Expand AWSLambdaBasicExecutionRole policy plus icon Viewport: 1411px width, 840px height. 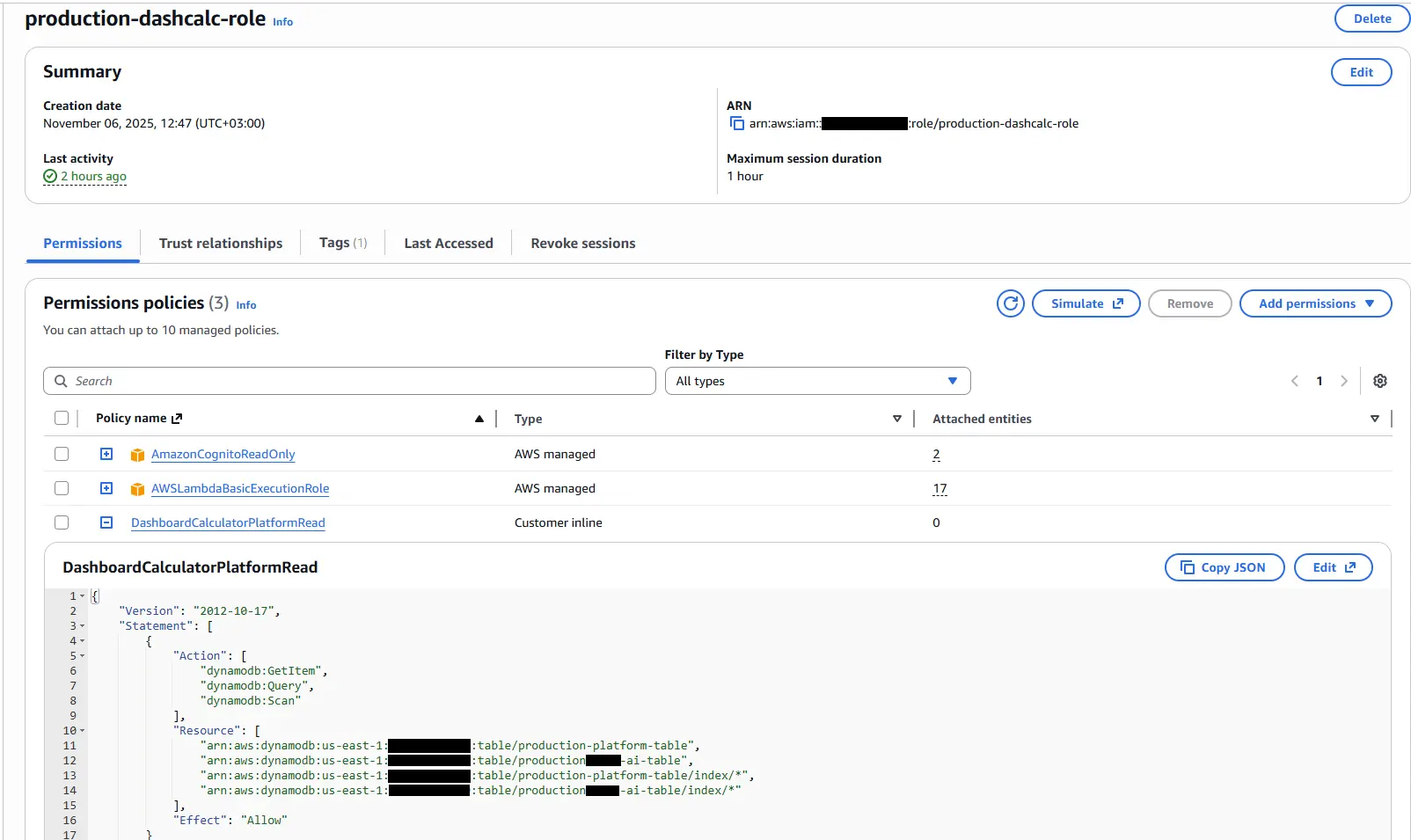point(106,488)
